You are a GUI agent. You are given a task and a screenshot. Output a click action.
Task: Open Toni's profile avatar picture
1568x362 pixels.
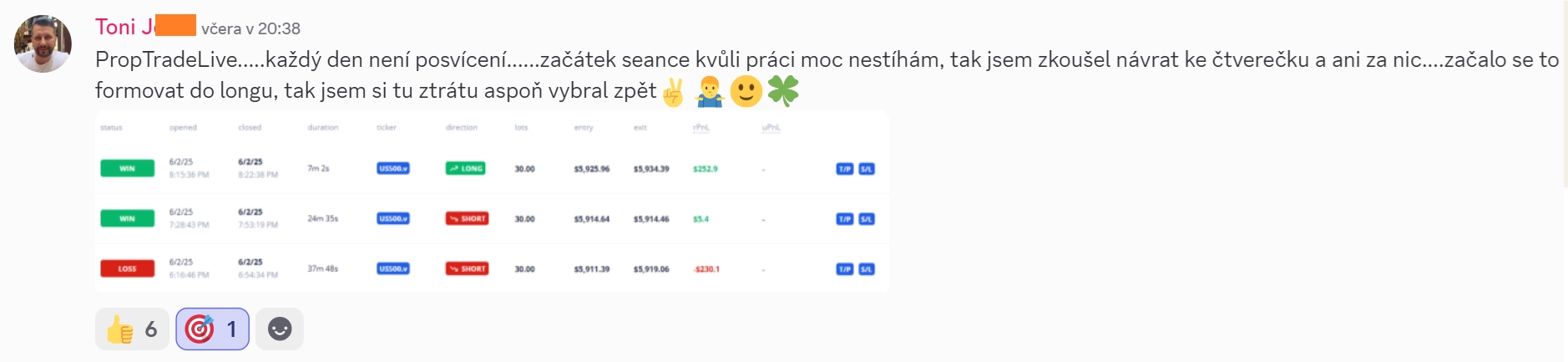(43, 43)
